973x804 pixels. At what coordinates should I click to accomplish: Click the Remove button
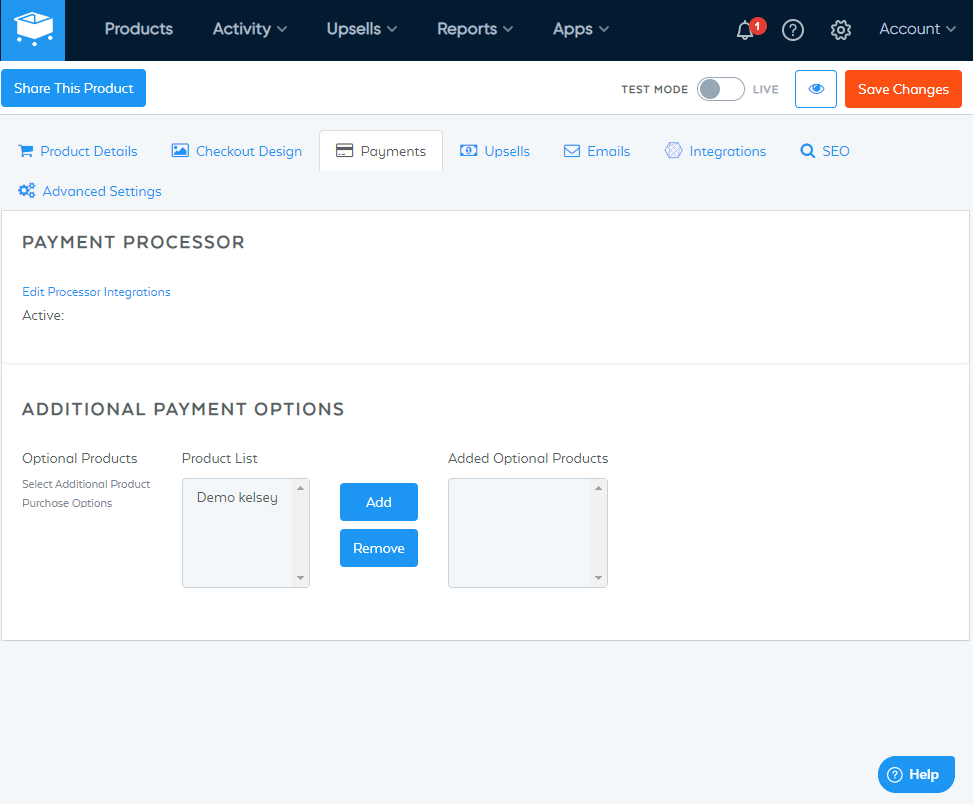pos(379,548)
